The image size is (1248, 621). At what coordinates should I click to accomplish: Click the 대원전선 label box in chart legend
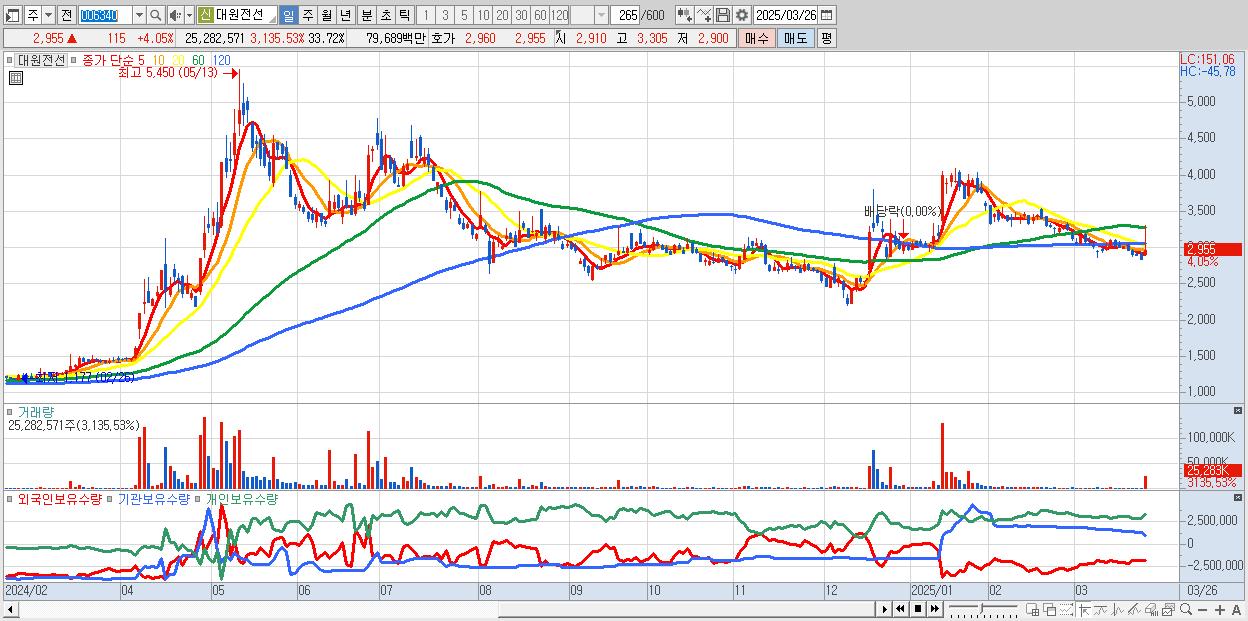click(41, 60)
